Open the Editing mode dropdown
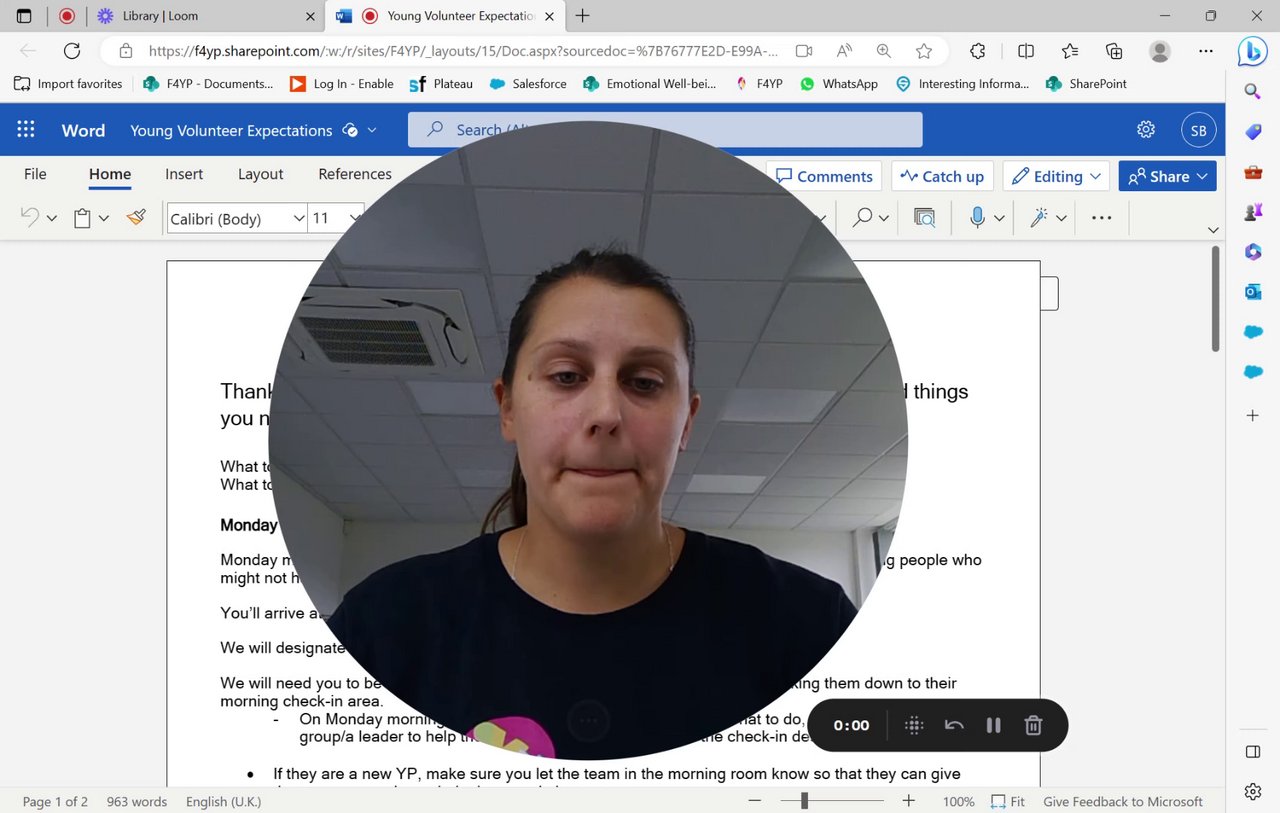Viewport: 1280px width, 813px height. coord(1056,176)
